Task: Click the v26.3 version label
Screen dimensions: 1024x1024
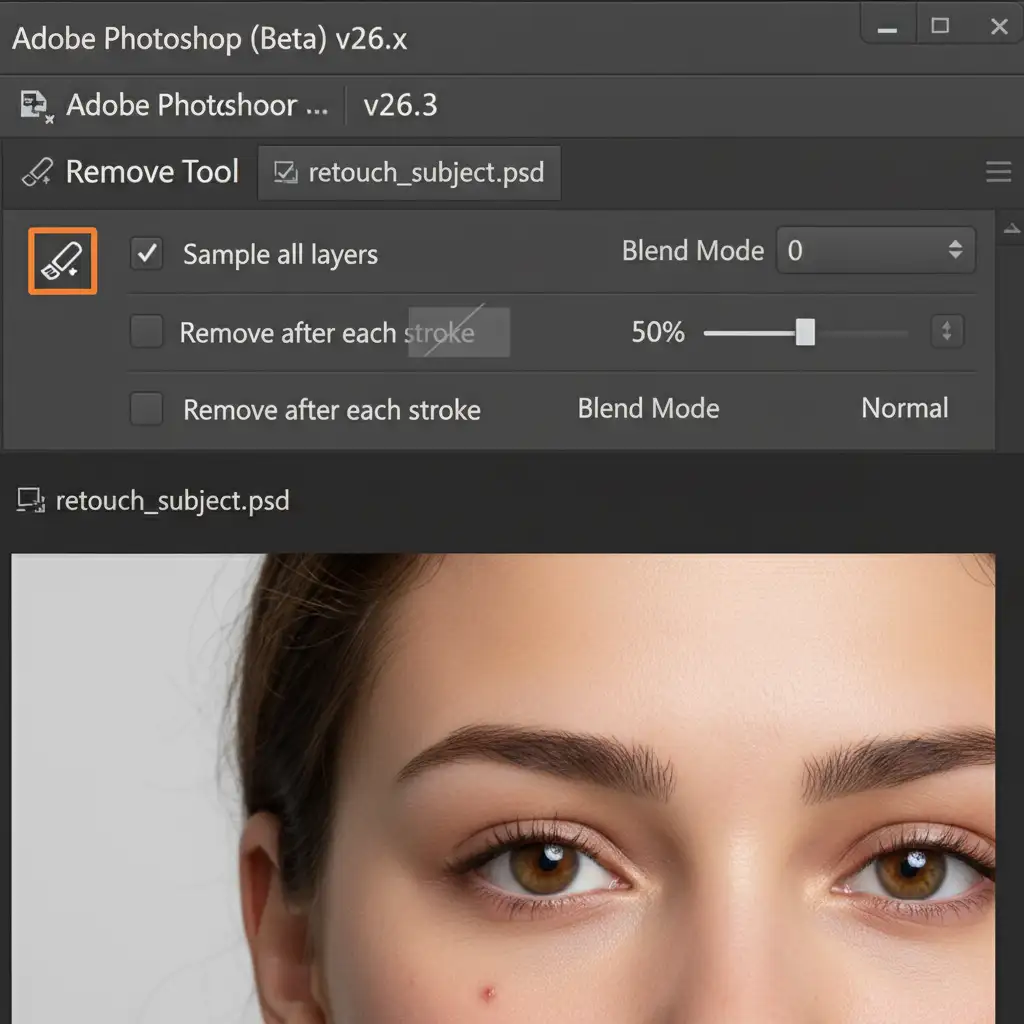Action: click(400, 105)
